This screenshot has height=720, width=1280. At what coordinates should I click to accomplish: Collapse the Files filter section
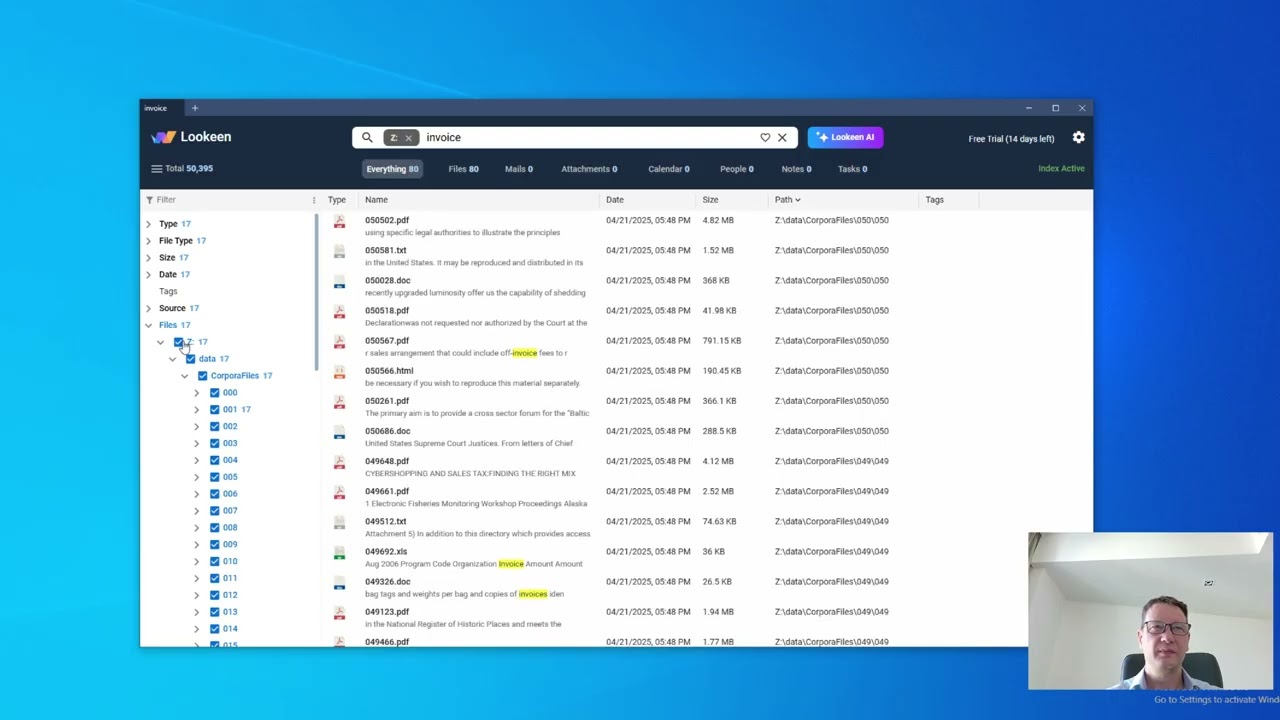[148, 325]
